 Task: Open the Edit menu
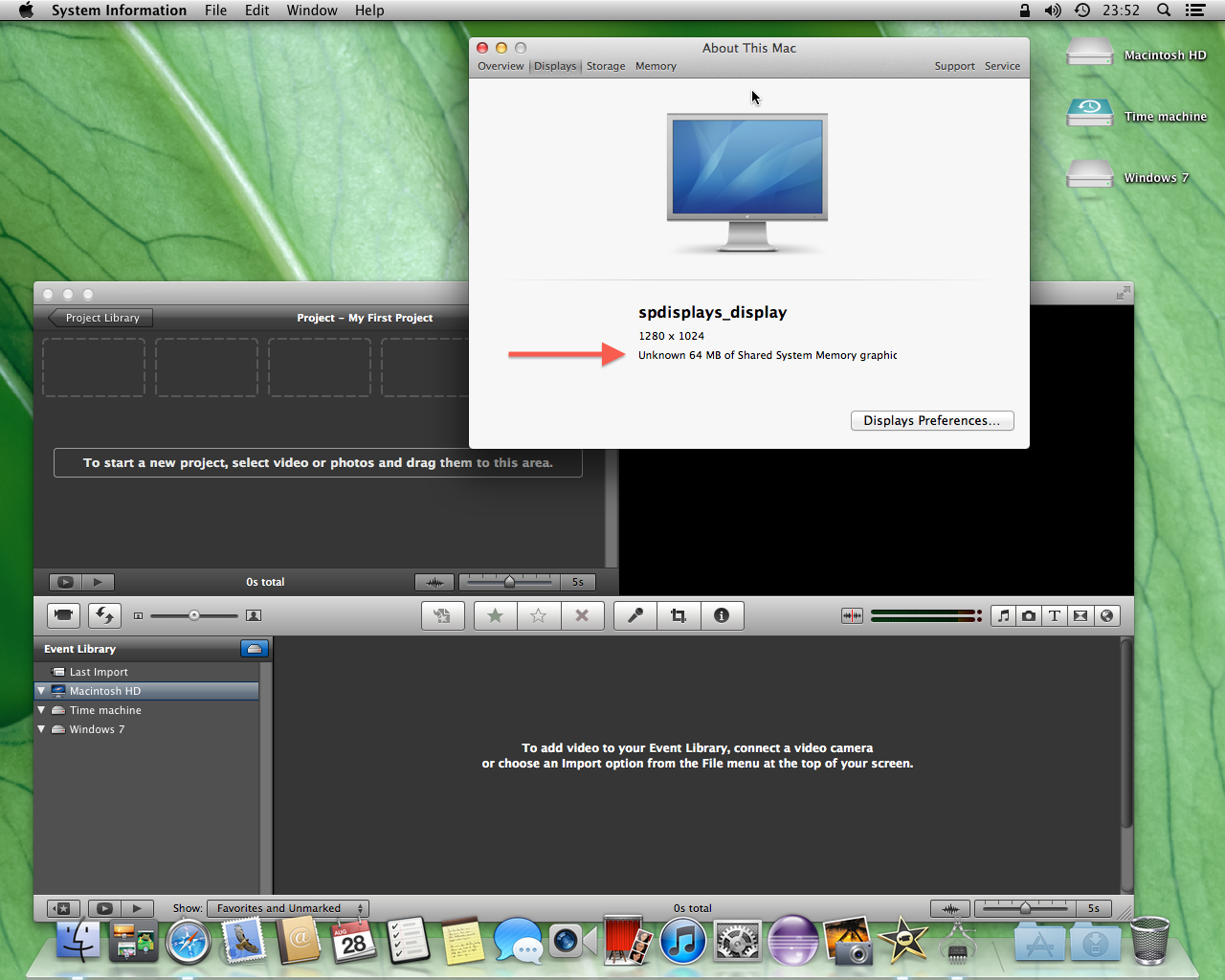tap(256, 11)
